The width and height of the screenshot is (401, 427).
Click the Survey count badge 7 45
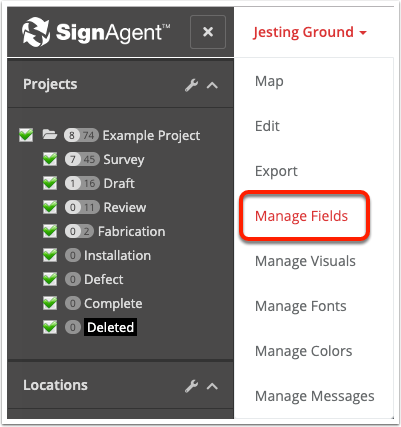[82, 159]
